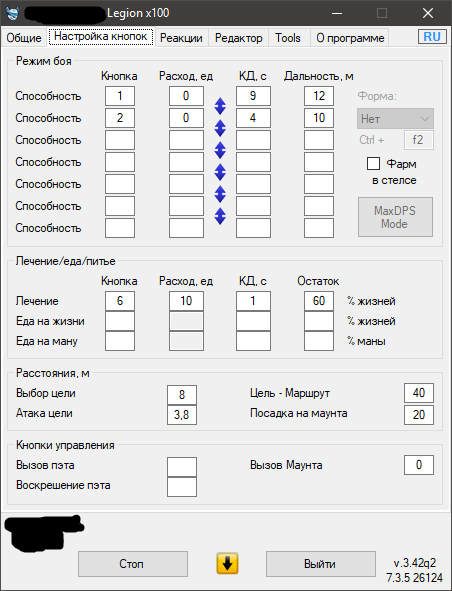This screenshot has width=452, height=591.
Task: Click swap arrows between third and fourth ability
Action: tap(220, 150)
